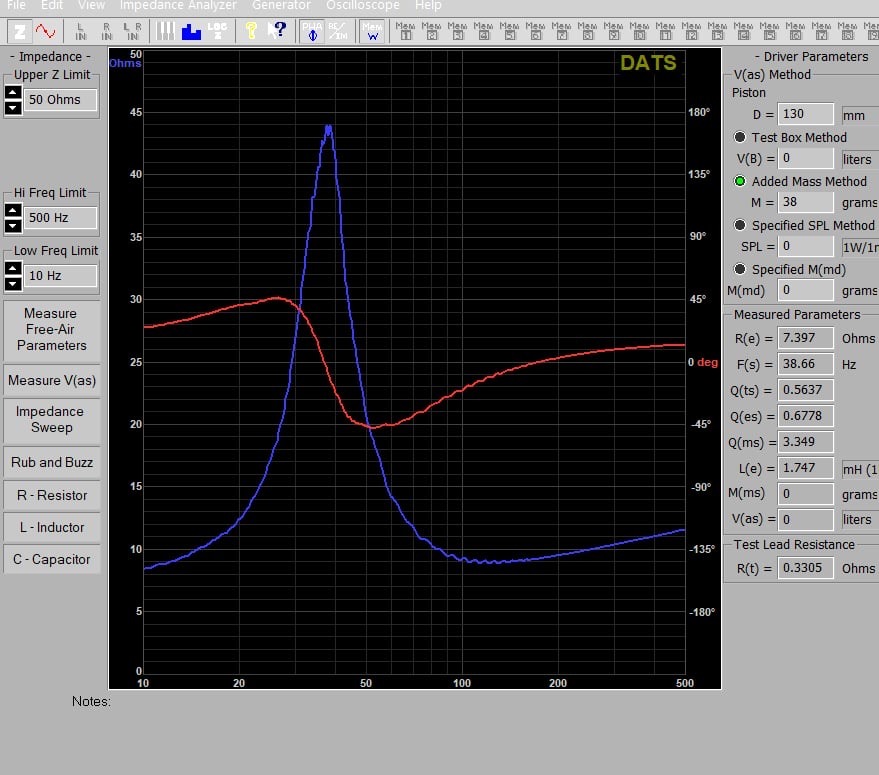Select memory slot Mem 10
The height and width of the screenshot is (775, 879).
639,31
